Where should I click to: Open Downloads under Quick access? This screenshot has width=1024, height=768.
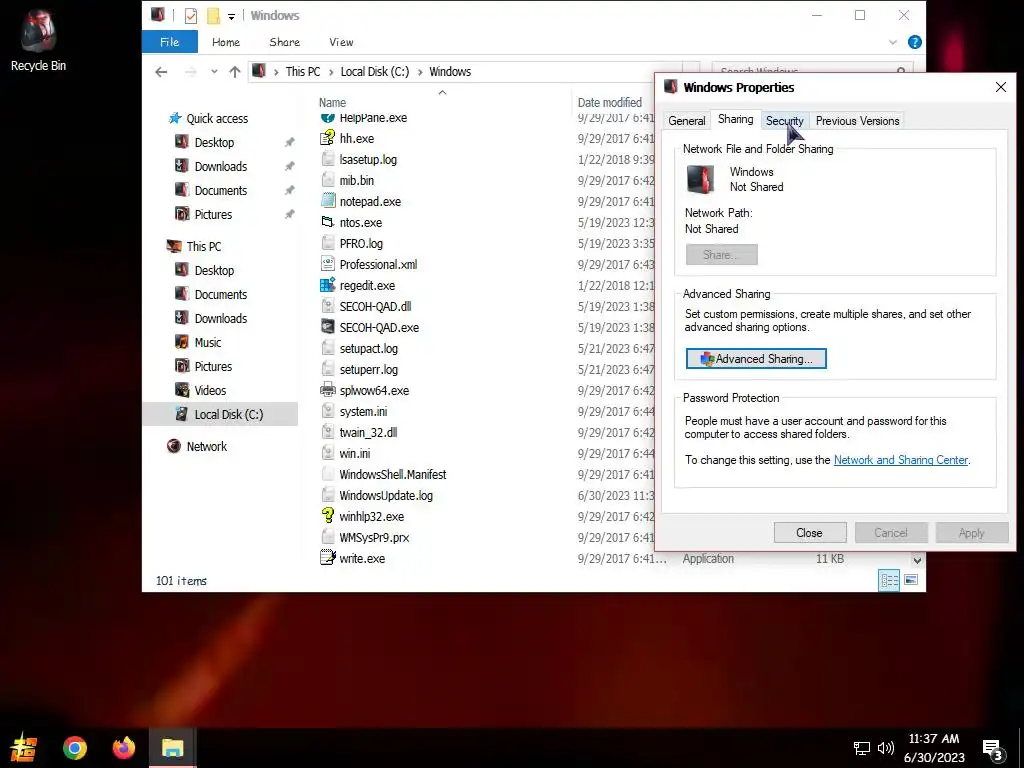pos(221,167)
